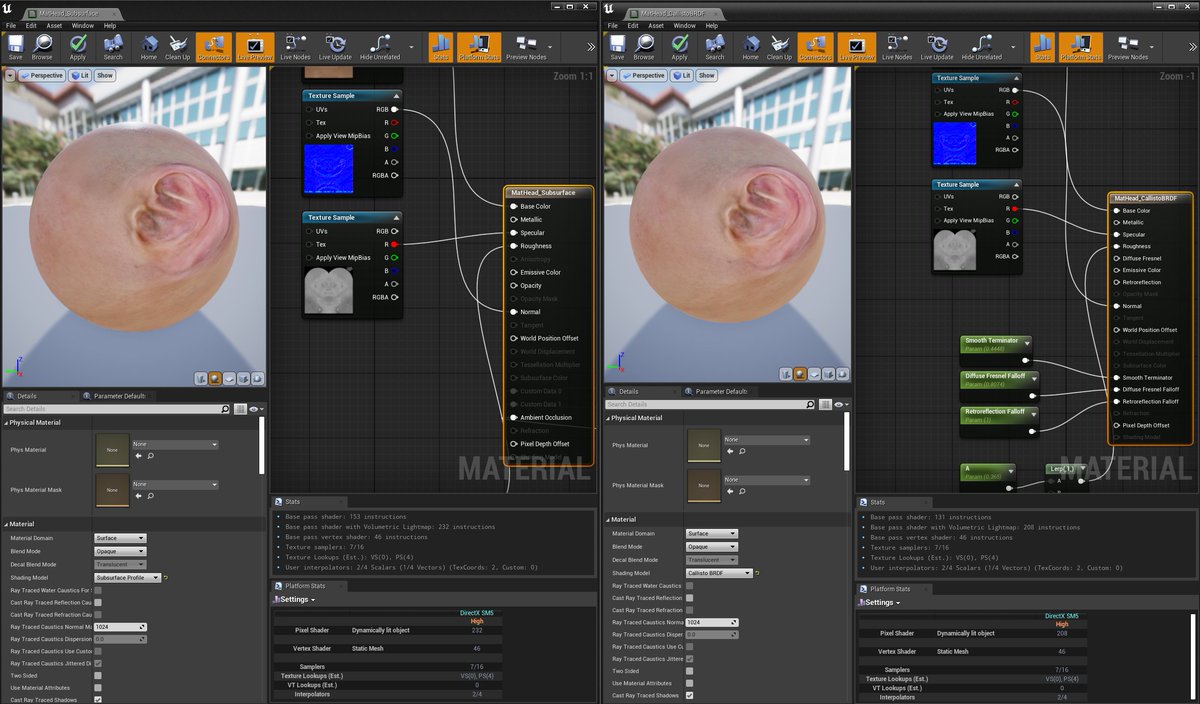Click Phys Material thumbnail in left window

112,450
